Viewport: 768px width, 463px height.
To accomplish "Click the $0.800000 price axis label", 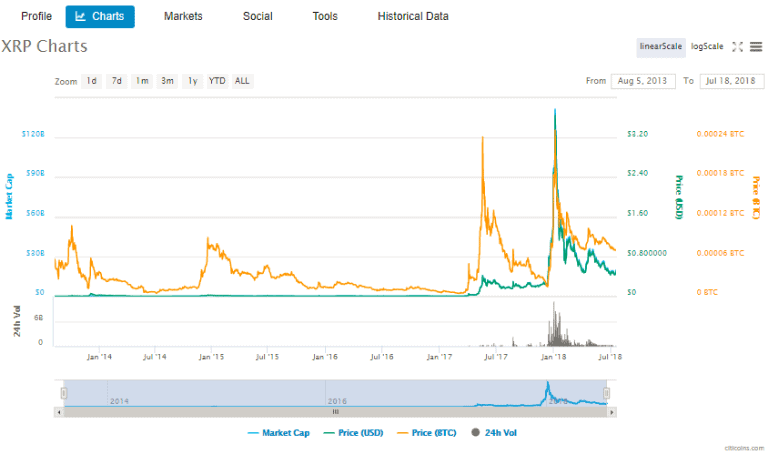I will click(647, 253).
